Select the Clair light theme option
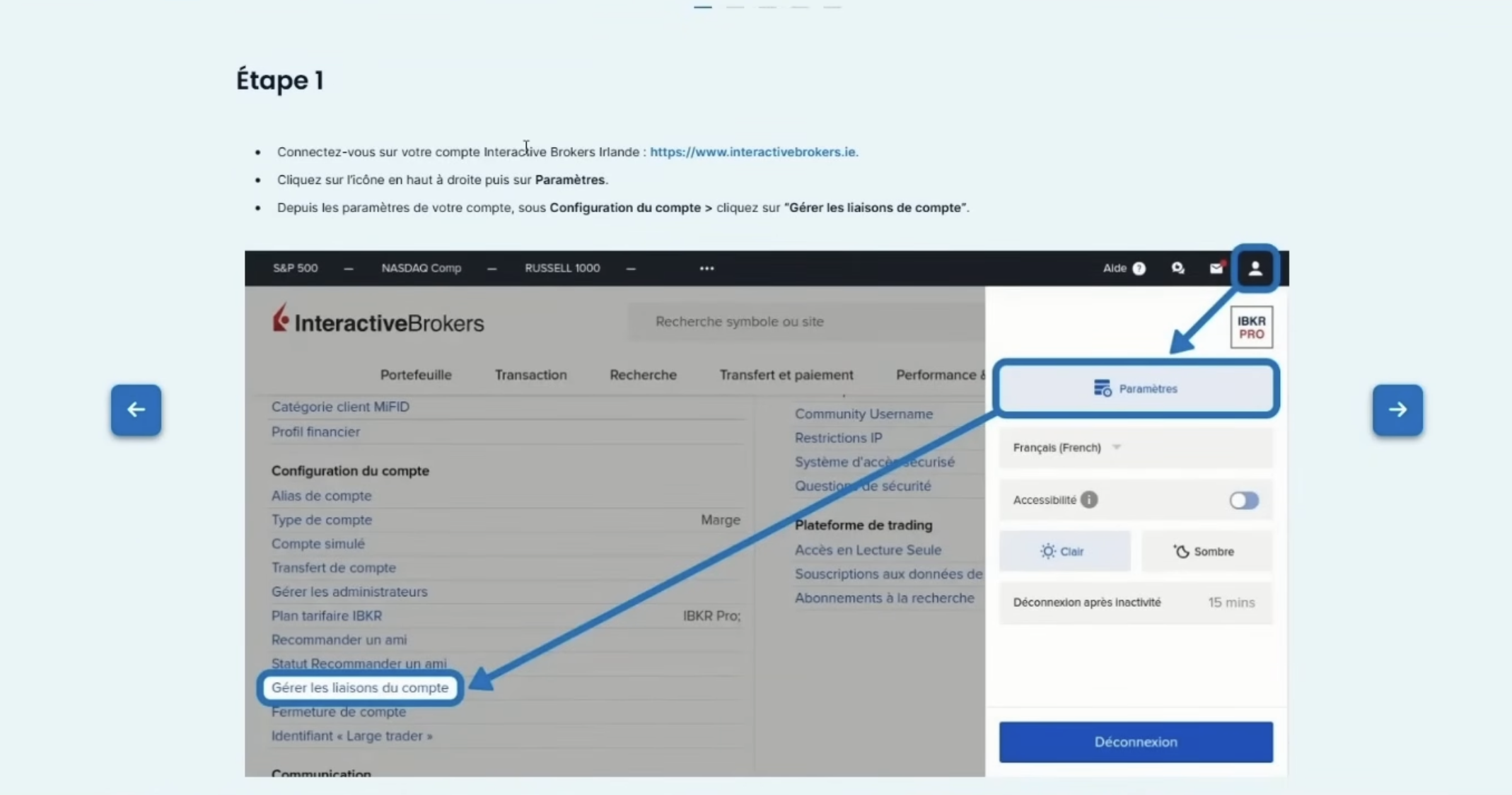The height and width of the screenshot is (795, 1512). [x=1064, y=551]
